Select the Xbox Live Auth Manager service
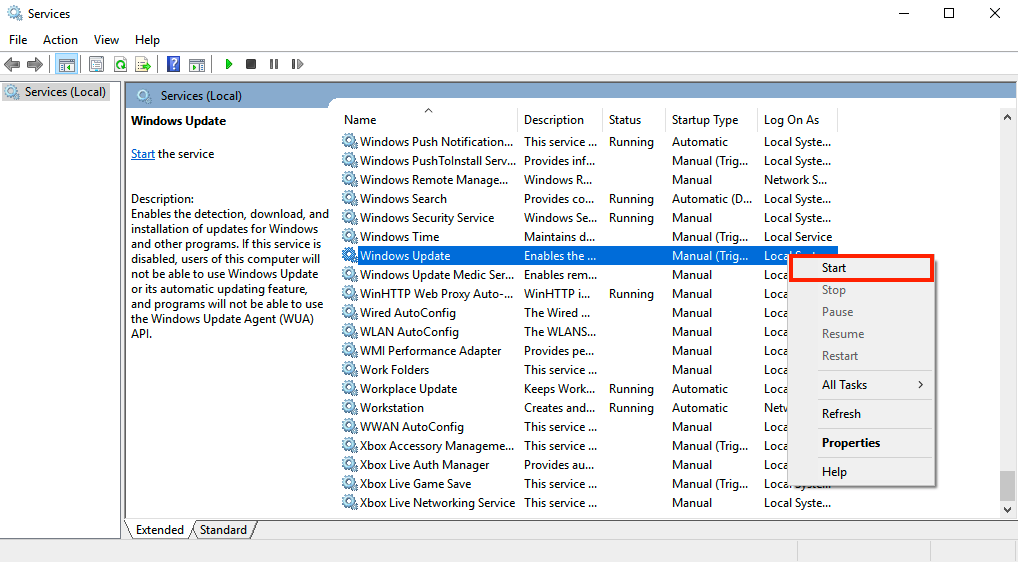This screenshot has height=562, width=1018. pos(564,464)
